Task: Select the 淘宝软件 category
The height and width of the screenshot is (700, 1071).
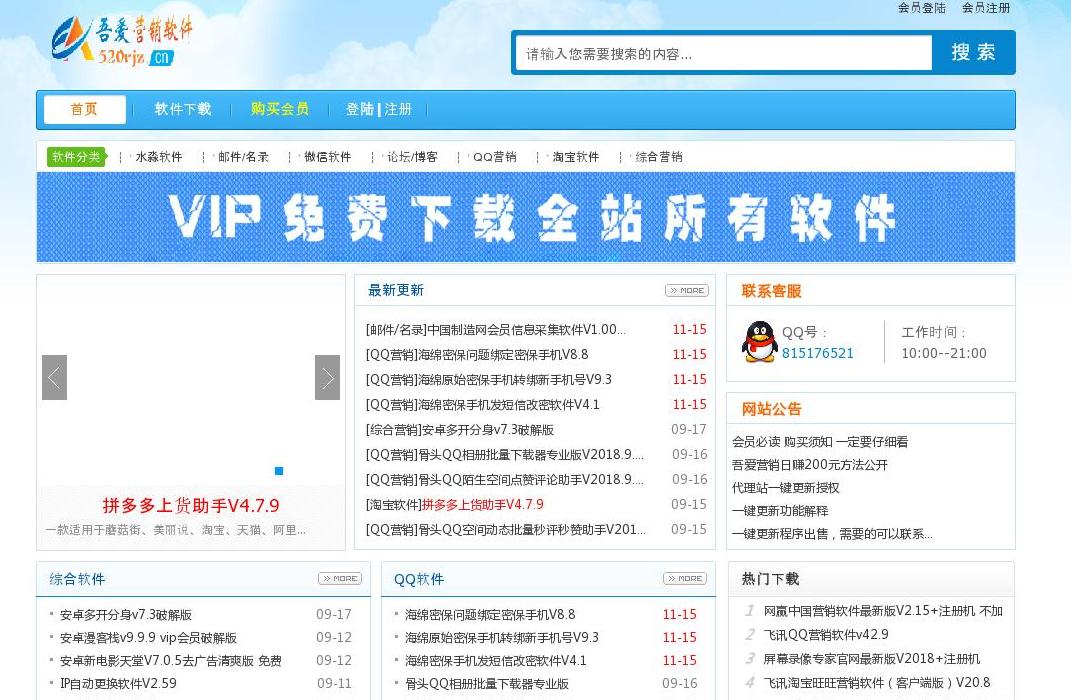Action: [x=576, y=157]
